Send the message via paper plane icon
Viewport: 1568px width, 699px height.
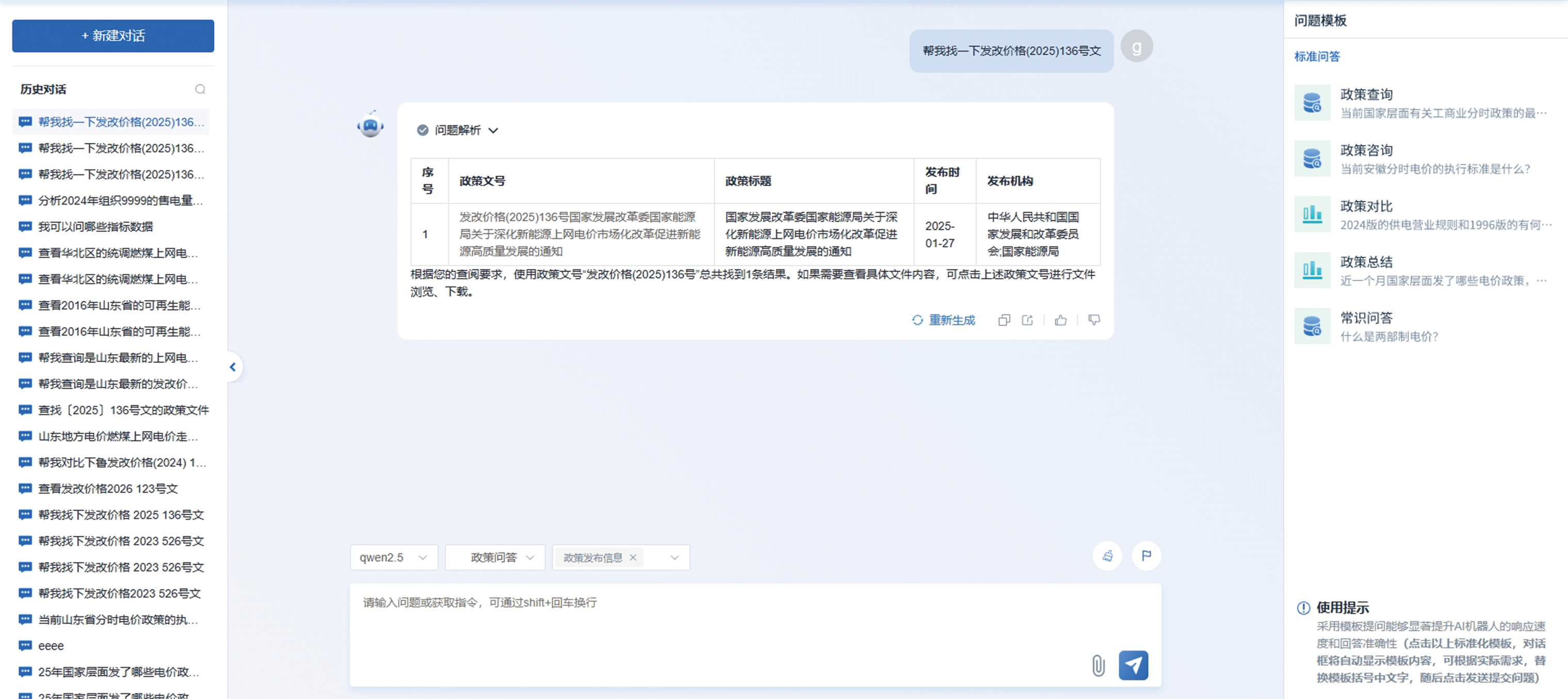pos(1134,665)
